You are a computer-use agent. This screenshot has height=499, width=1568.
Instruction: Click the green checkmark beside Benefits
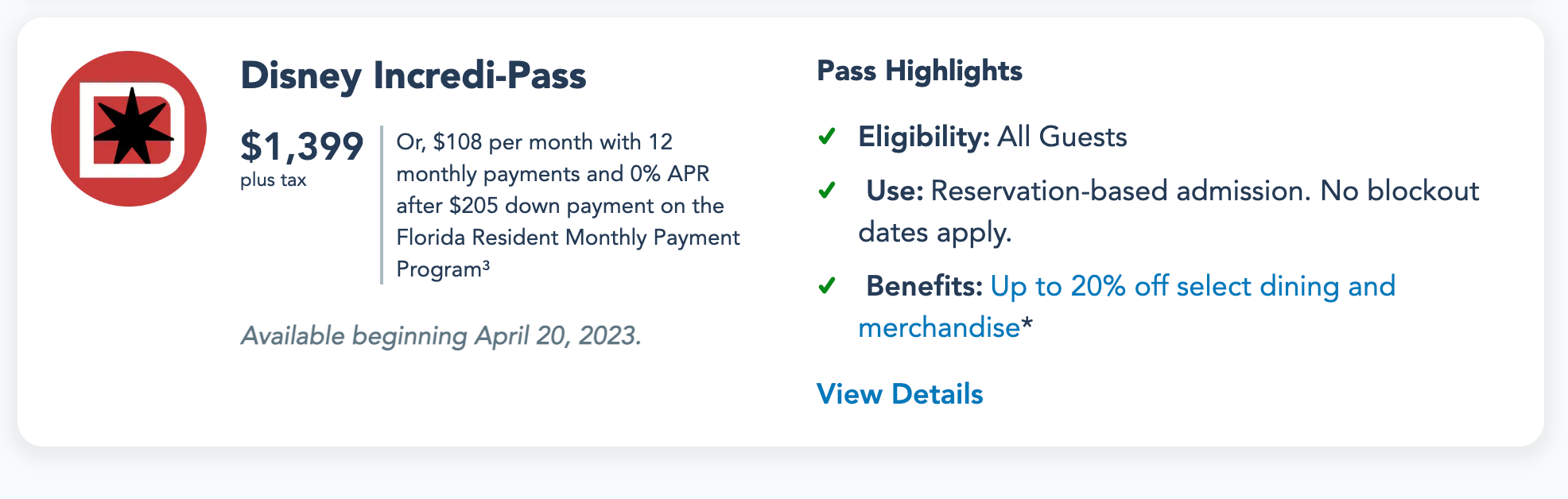[827, 285]
